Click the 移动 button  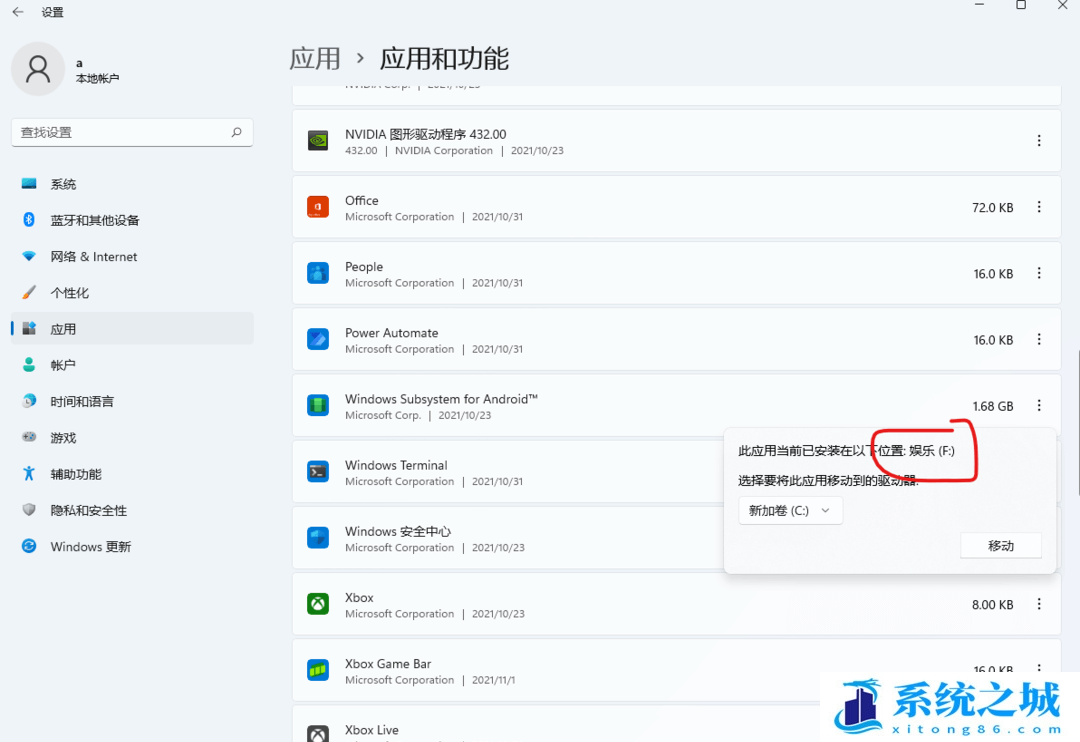[1001, 546]
